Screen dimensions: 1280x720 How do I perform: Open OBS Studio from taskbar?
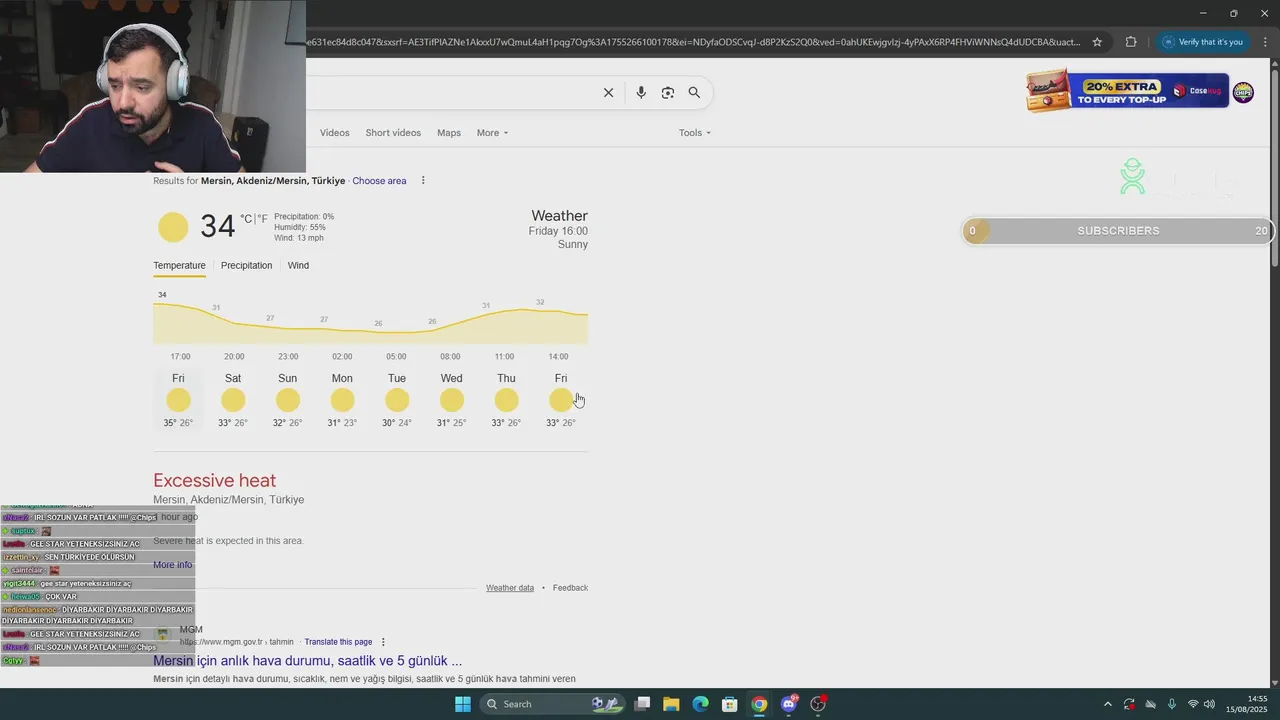(818, 704)
